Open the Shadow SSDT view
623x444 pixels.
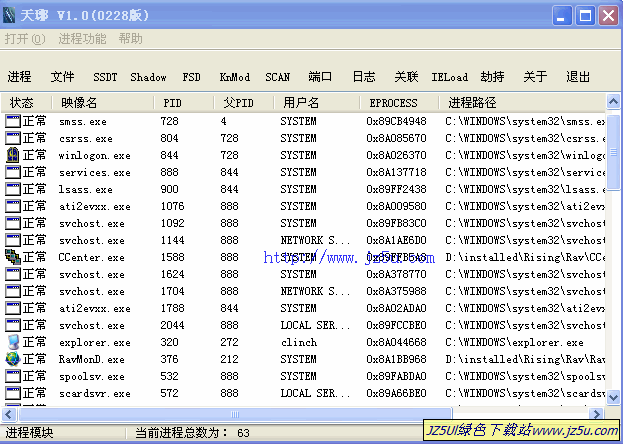[x=148, y=77]
